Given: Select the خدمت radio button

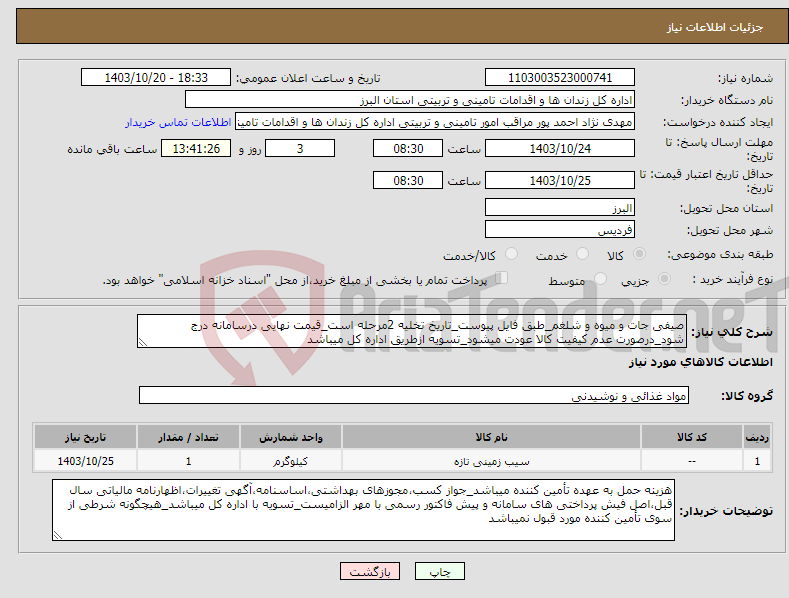Looking at the screenshot, I should coord(582,254).
